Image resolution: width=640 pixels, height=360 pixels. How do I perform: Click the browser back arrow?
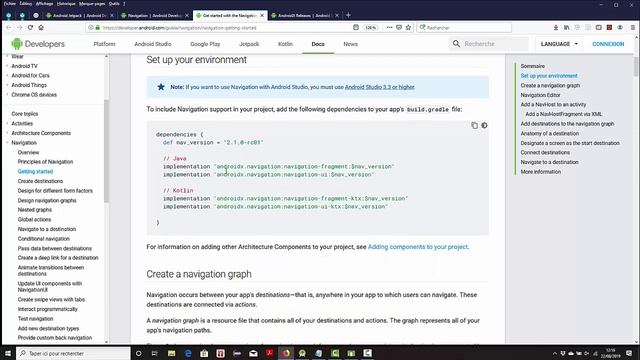click(x=9, y=27)
